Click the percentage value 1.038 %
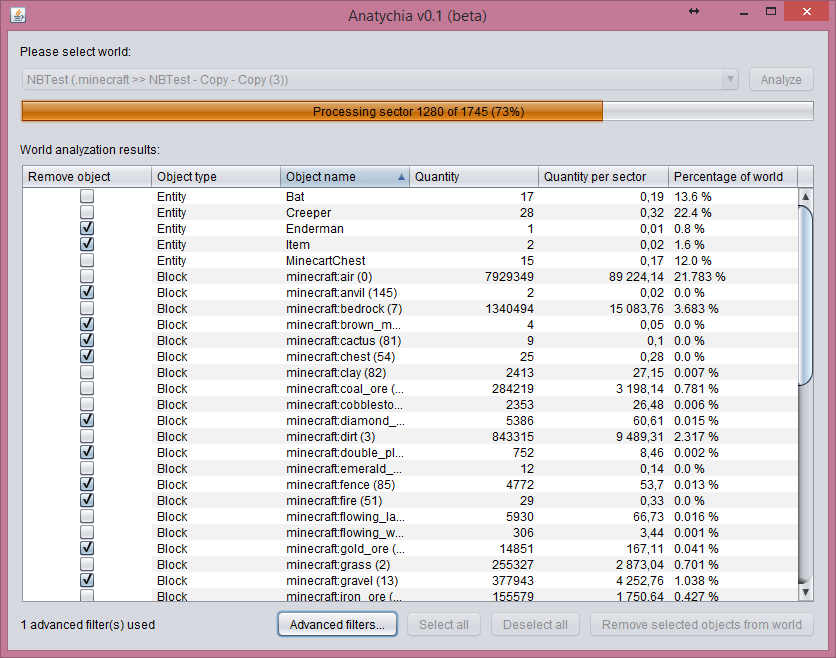This screenshot has height=658, width=836. [x=696, y=581]
